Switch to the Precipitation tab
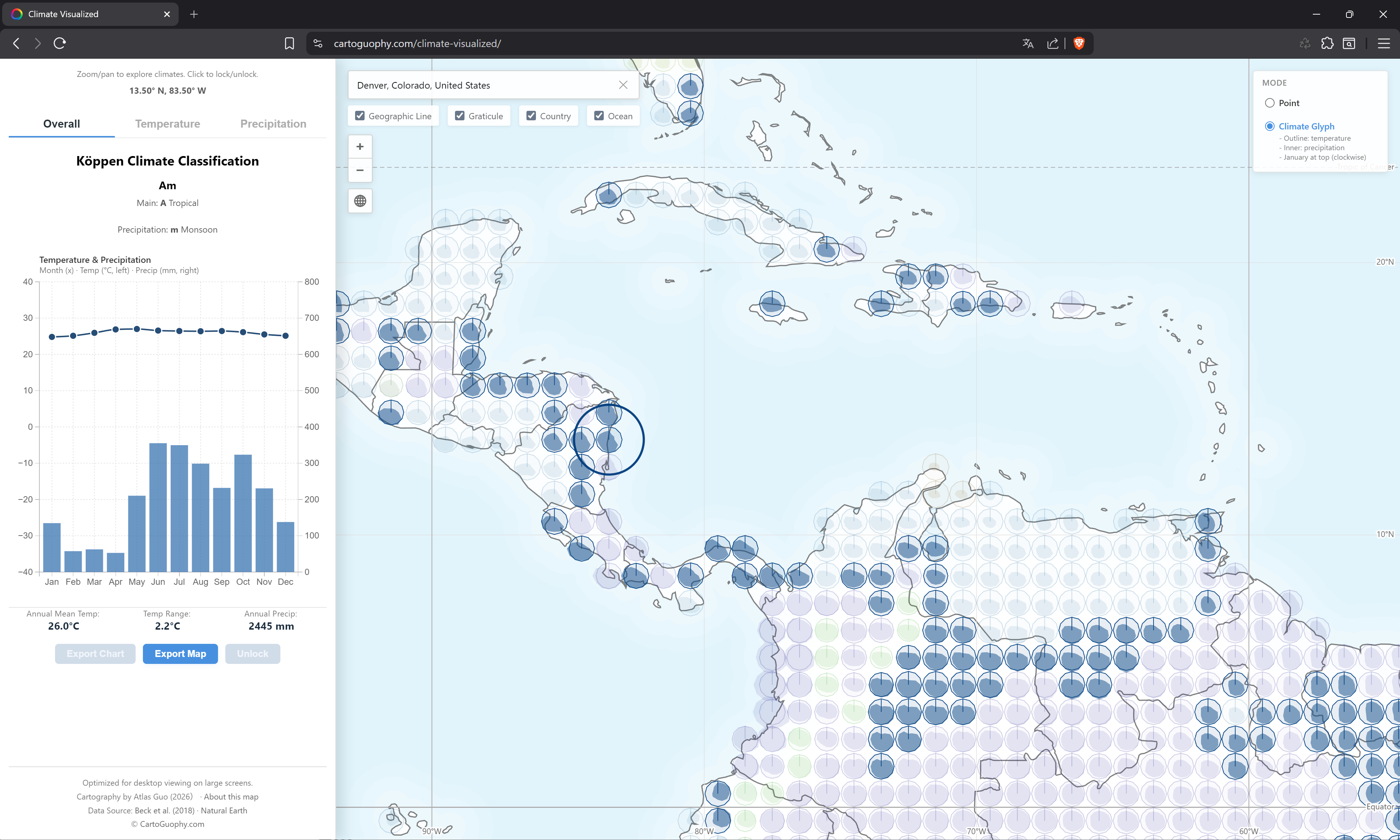The width and height of the screenshot is (1400, 840). pos(273,124)
